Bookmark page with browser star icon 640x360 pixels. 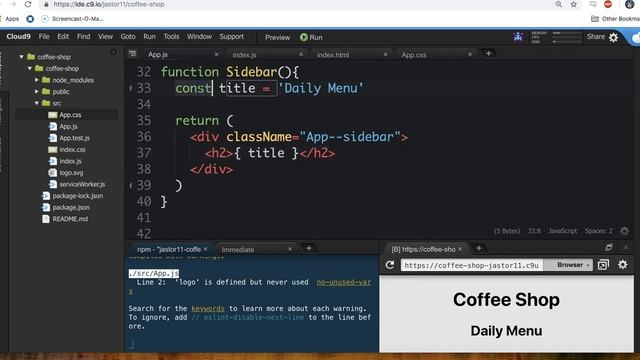click(573, 4)
